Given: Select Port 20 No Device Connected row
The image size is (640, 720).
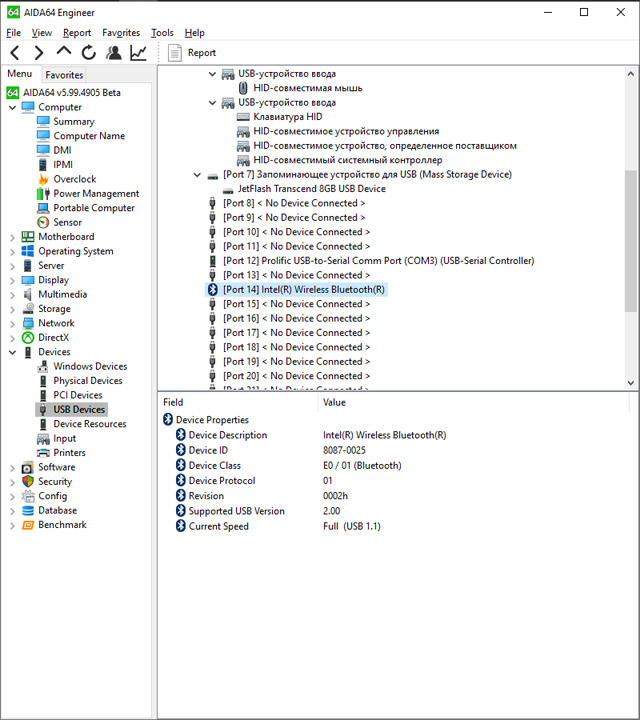Looking at the screenshot, I should tap(296, 376).
